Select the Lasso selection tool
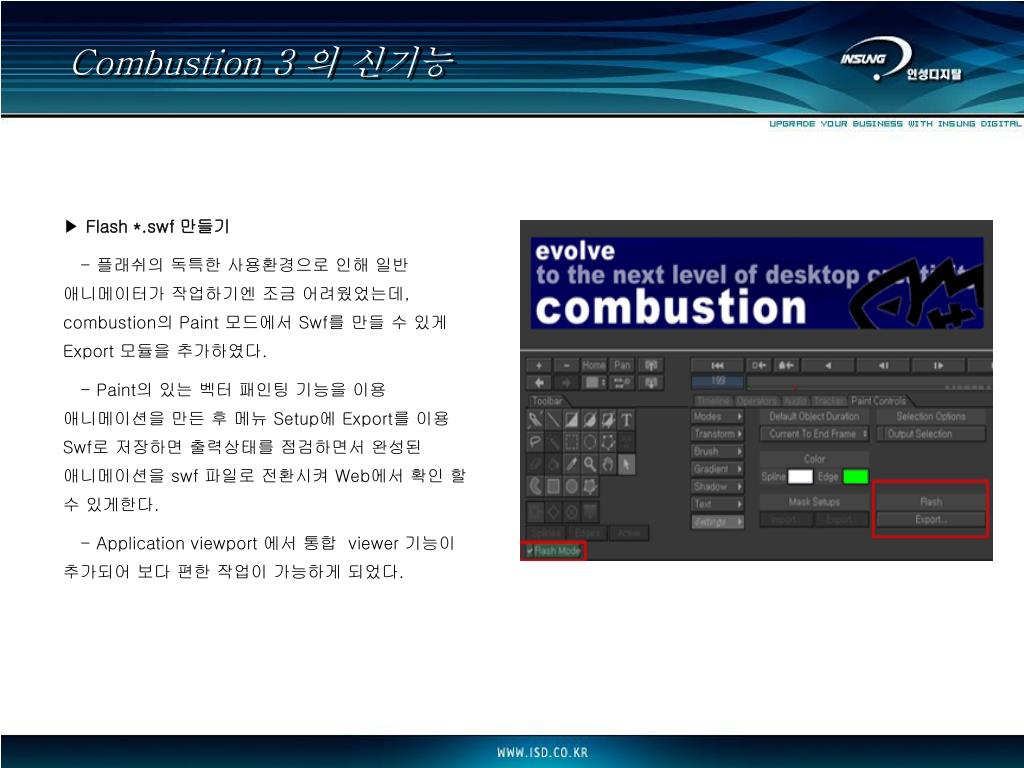 [535, 442]
